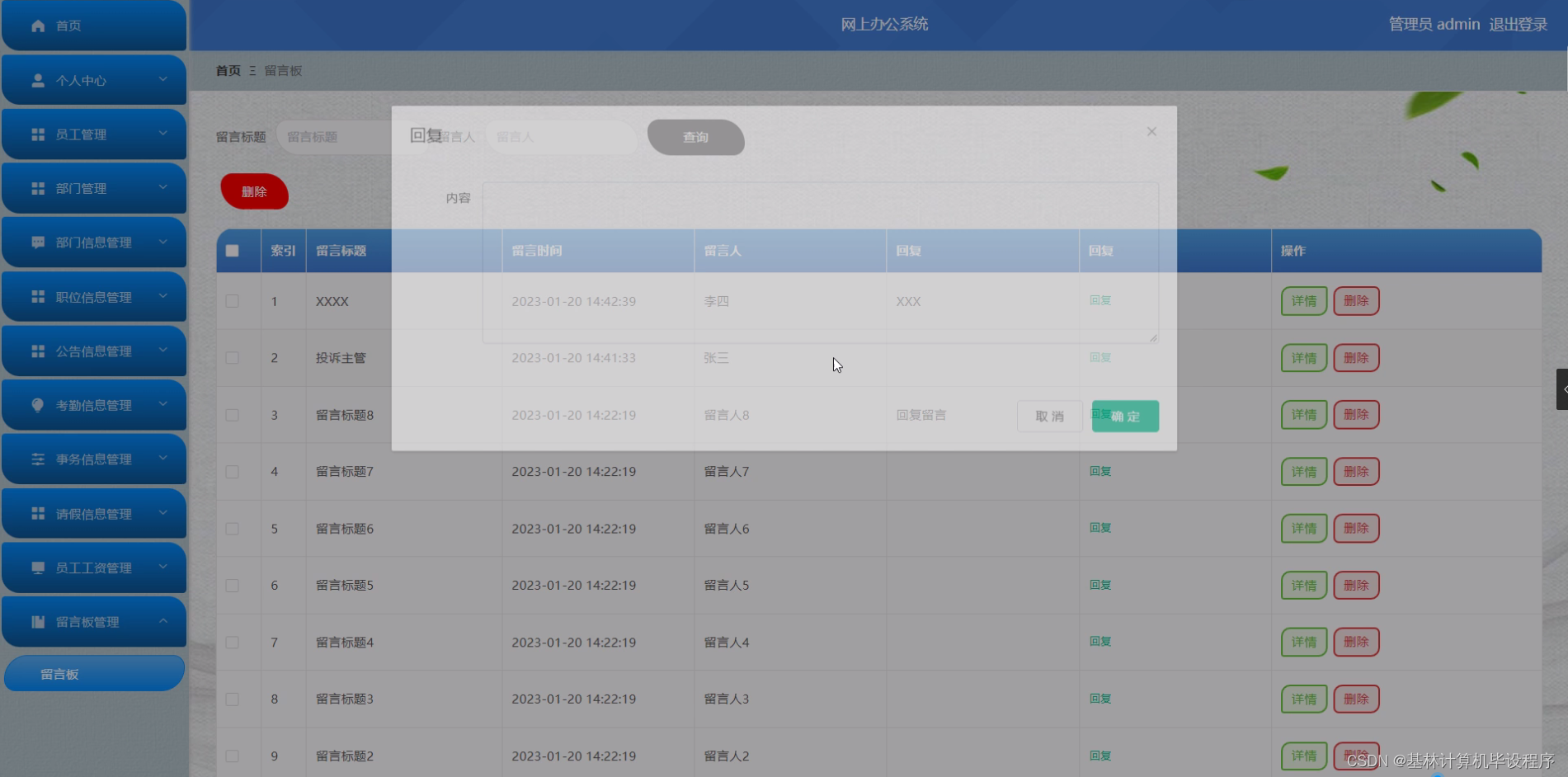Click the grid icon for 员工管理
Image resolution: width=1568 pixels, height=777 pixels.
pyautogui.click(x=37, y=134)
